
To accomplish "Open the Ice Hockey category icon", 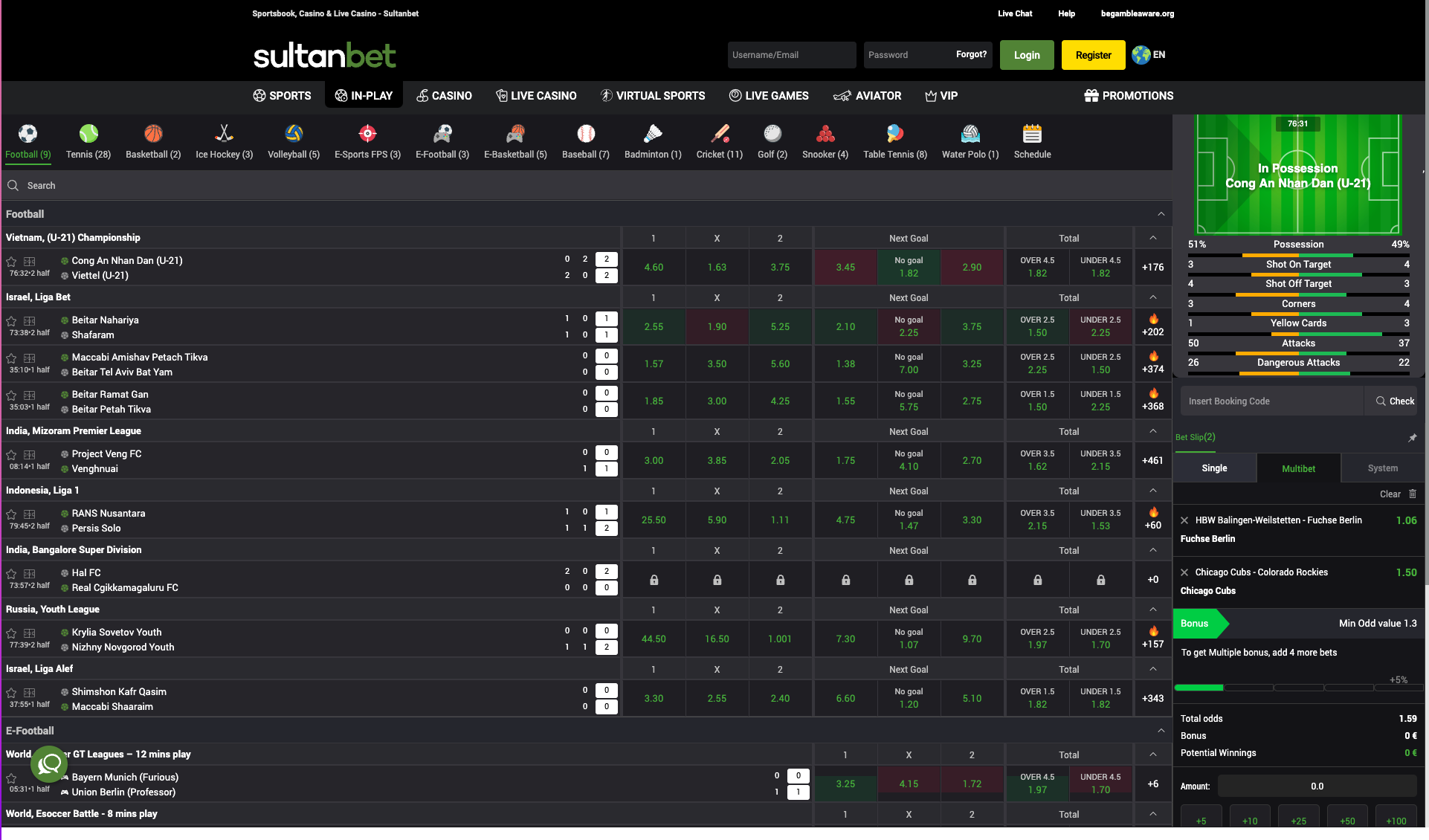I will coord(224,134).
